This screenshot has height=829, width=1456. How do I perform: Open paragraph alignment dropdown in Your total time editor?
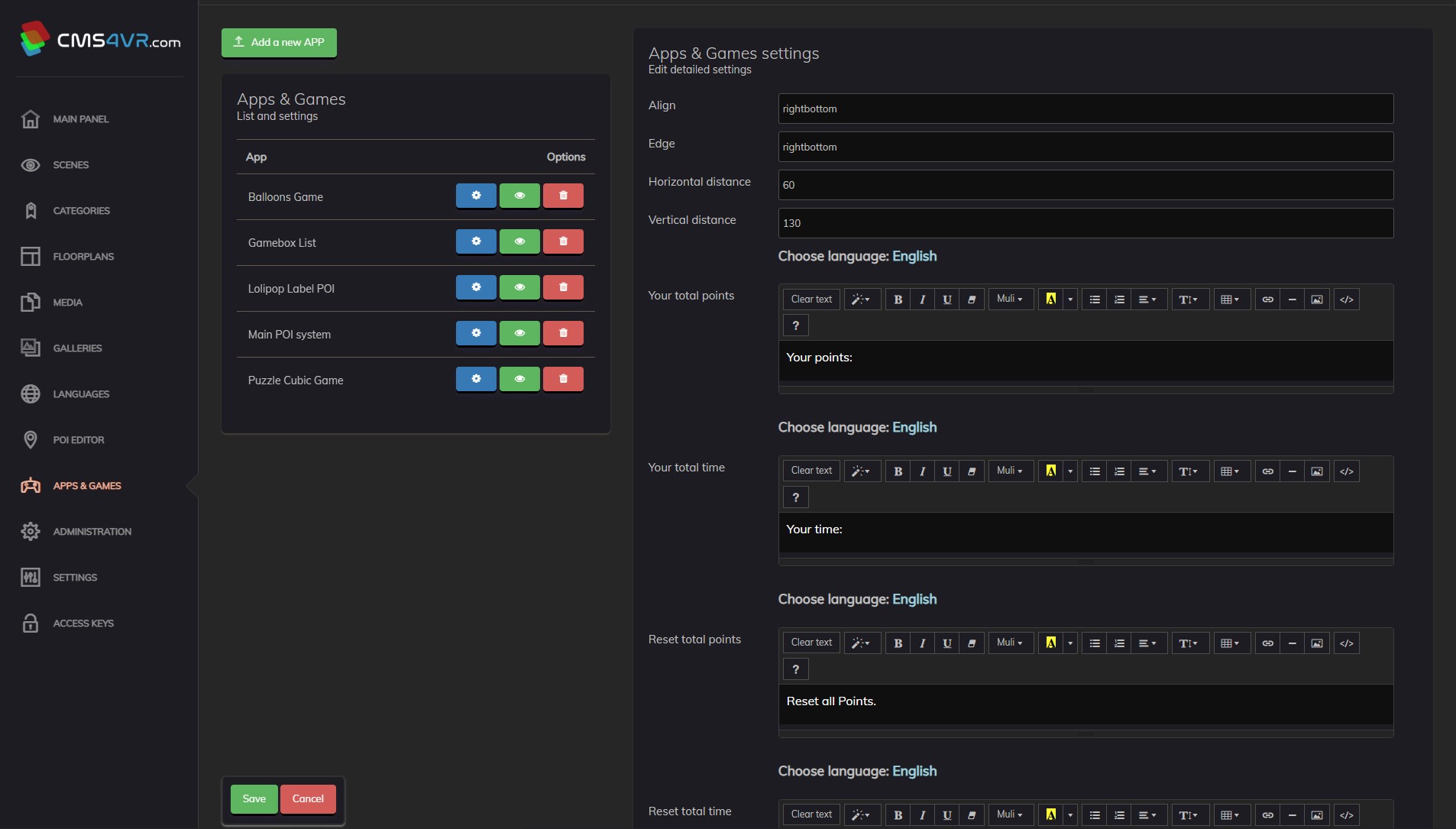pyautogui.click(x=1147, y=471)
